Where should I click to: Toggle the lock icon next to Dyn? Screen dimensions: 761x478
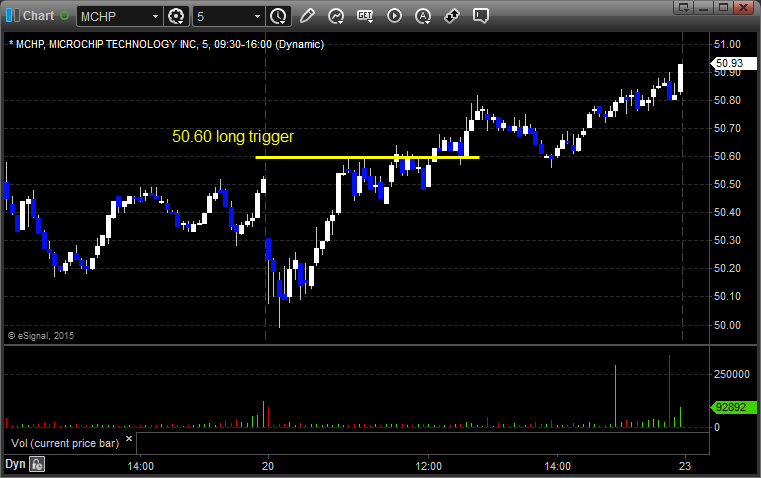[x=37, y=464]
